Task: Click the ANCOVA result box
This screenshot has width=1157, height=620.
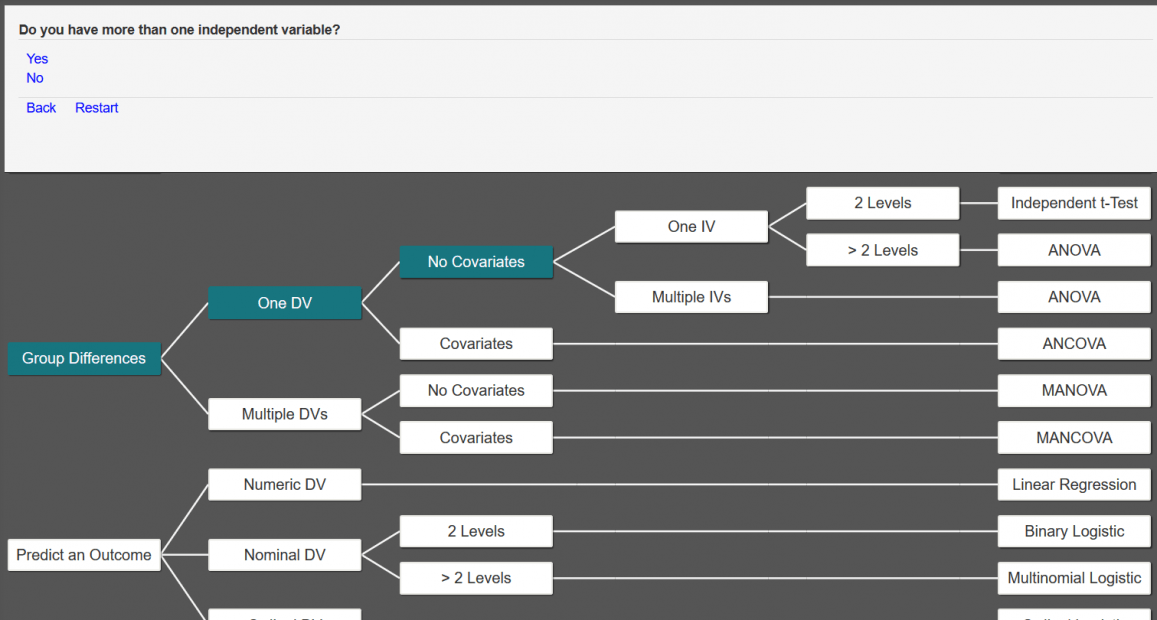Action: pyautogui.click(x=1074, y=344)
